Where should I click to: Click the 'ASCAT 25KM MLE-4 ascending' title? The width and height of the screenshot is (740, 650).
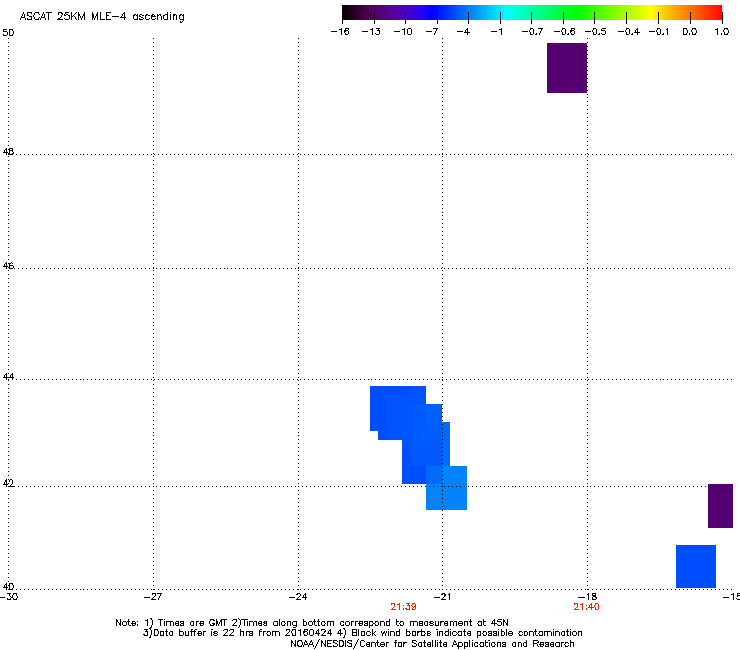click(102, 17)
